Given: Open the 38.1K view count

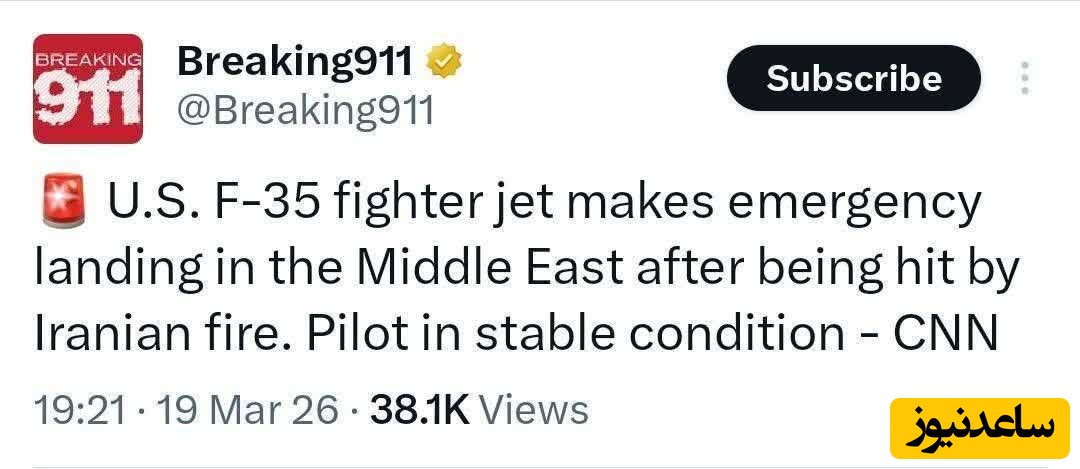Looking at the screenshot, I should click(x=419, y=410).
